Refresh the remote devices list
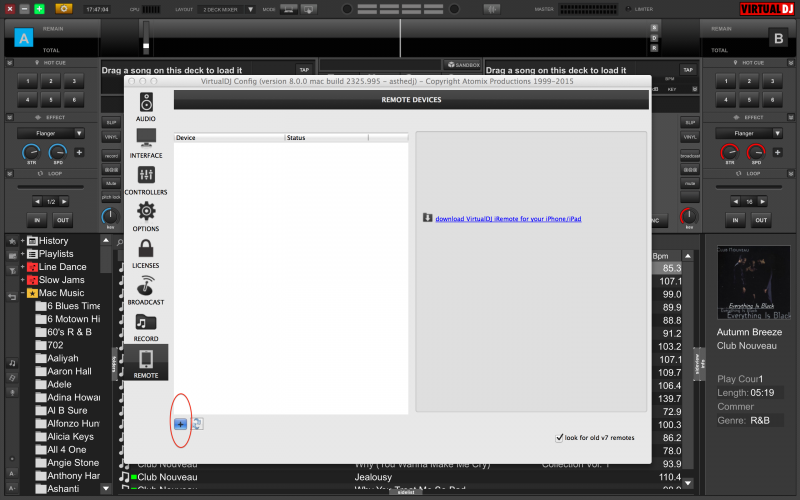The image size is (800, 500). coord(197,424)
